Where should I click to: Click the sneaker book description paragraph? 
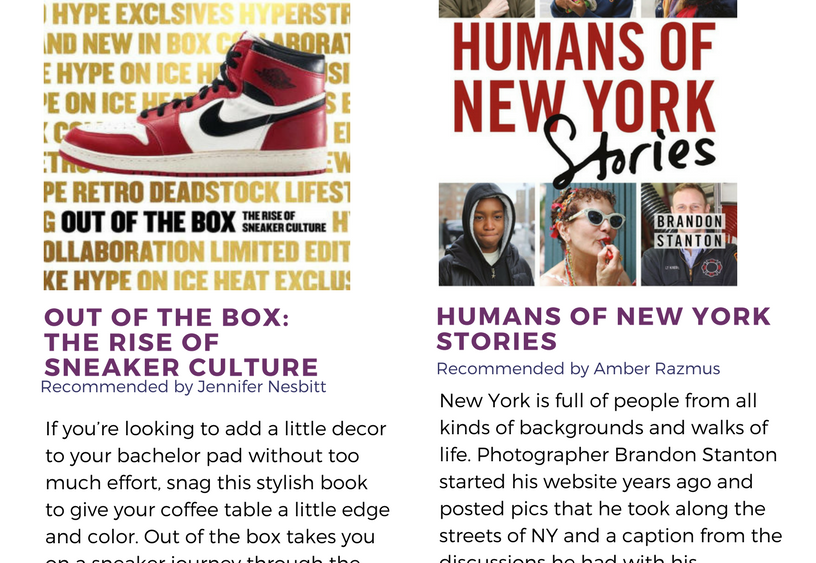point(217,490)
